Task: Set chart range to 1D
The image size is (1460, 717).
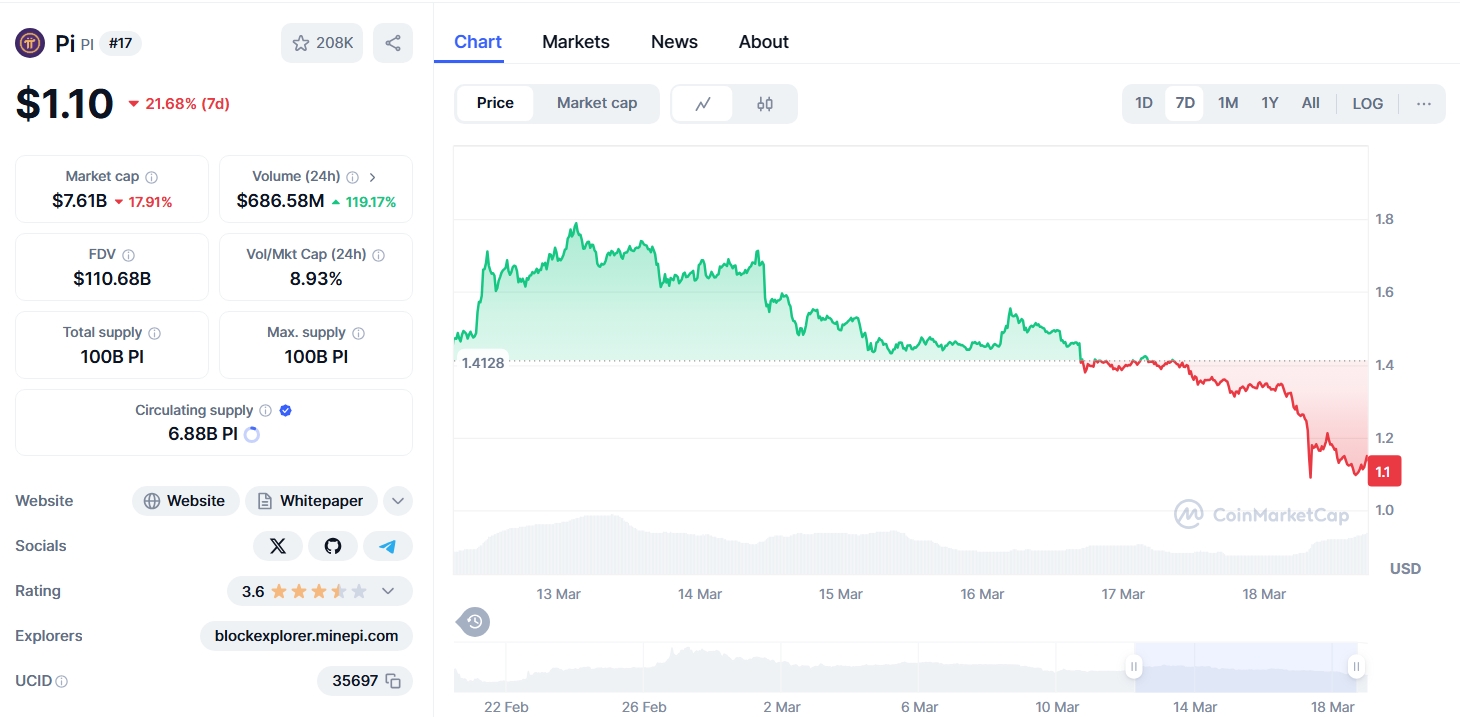Action: [1144, 103]
